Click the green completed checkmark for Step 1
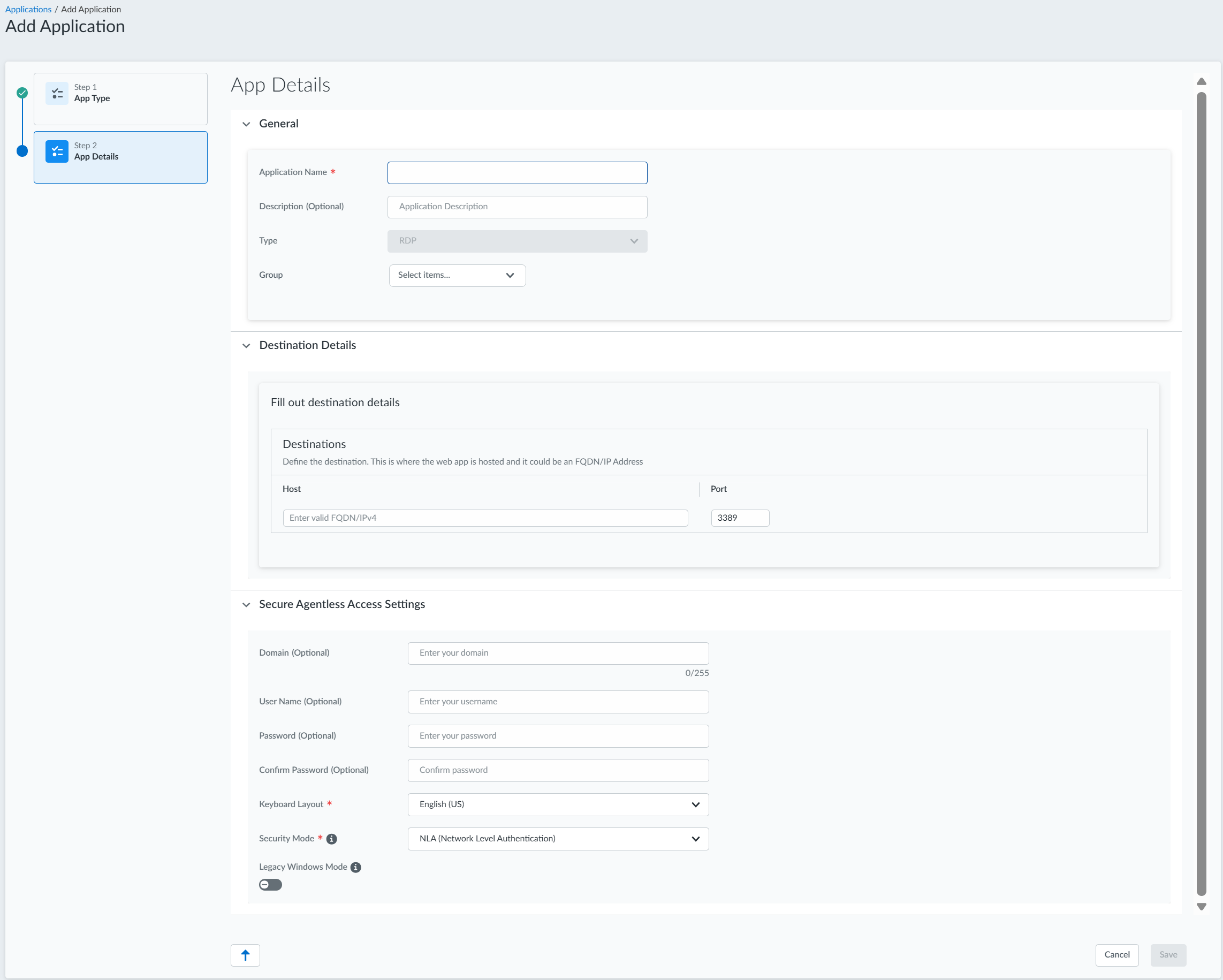 point(22,93)
